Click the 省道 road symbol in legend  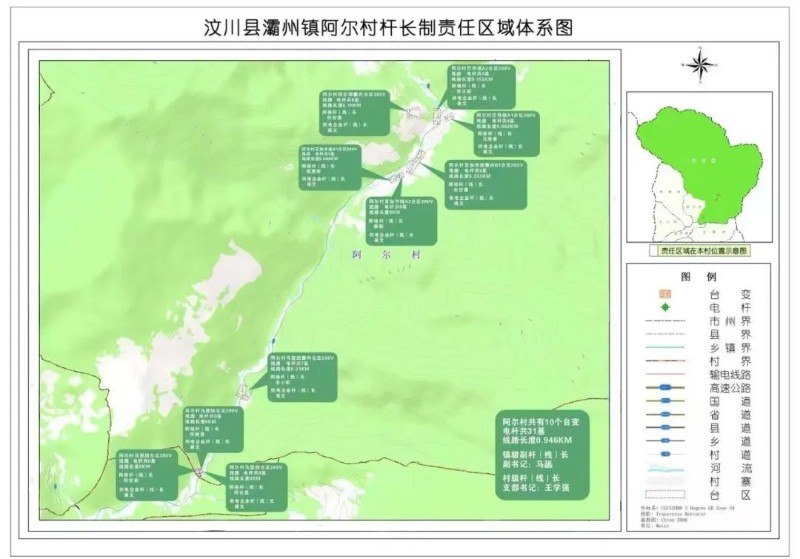(665, 414)
